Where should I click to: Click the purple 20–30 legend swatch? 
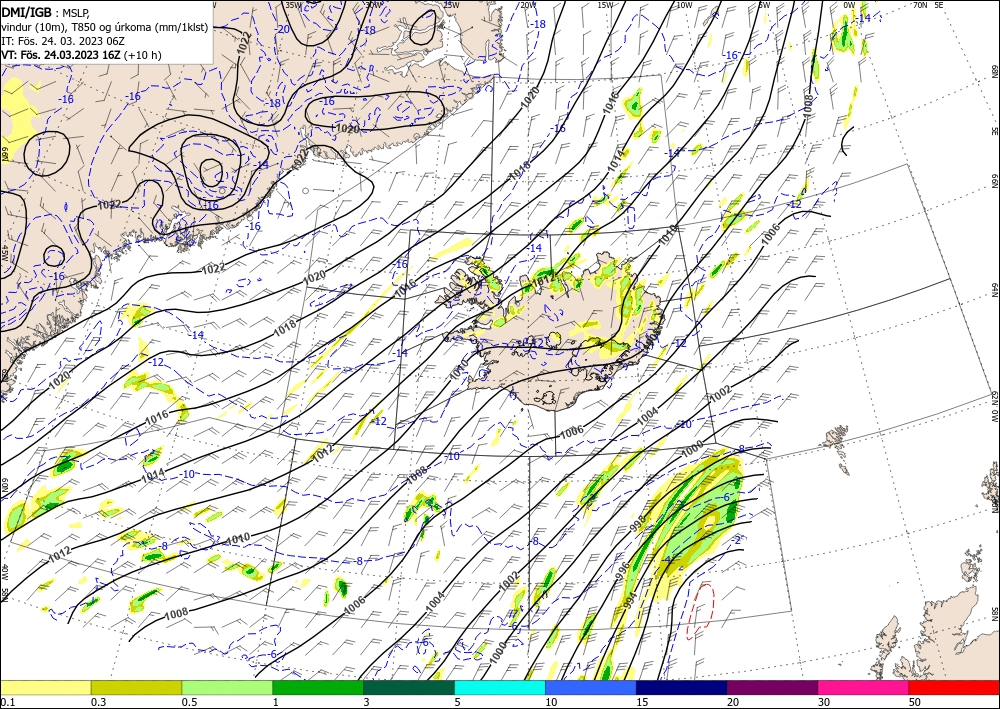click(772, 687)
